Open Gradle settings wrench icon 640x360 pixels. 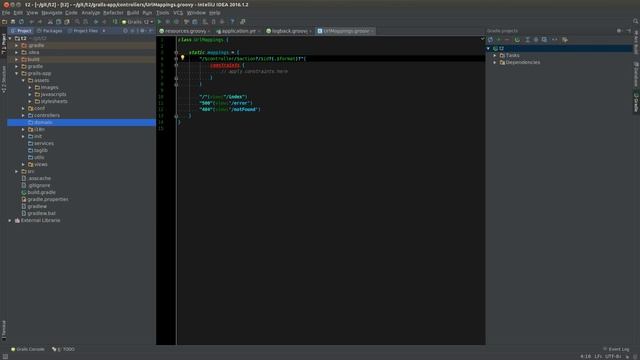565,40
